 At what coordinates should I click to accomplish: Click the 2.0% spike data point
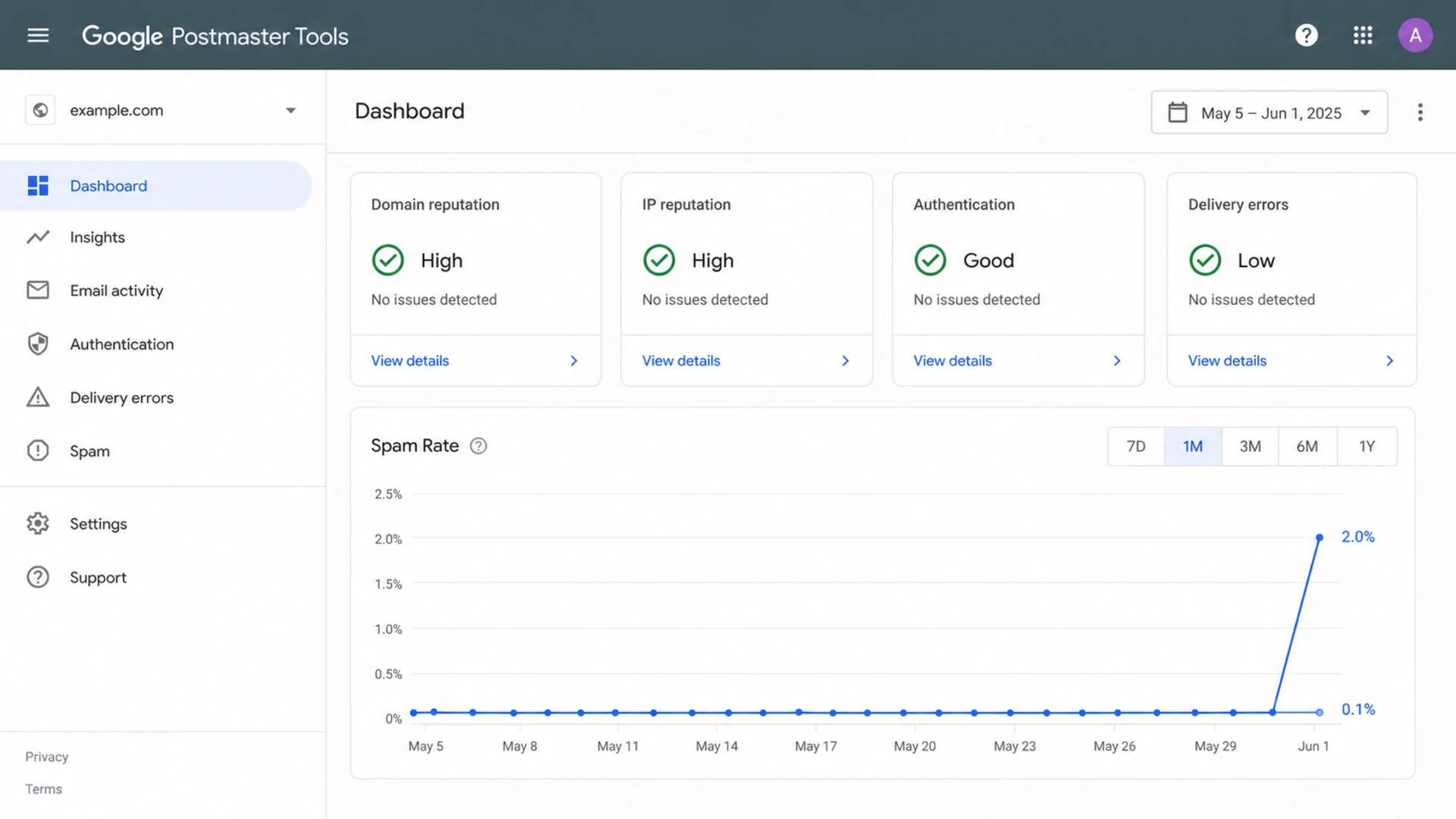(x=1319, y=538)
